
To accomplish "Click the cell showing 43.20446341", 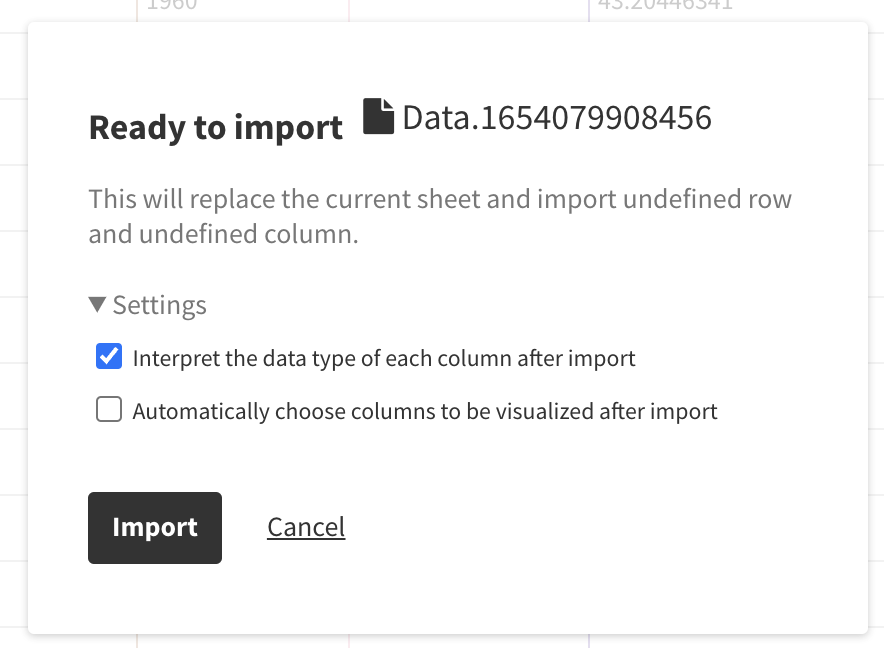I will pyautogui.click(x=664, y=7).
